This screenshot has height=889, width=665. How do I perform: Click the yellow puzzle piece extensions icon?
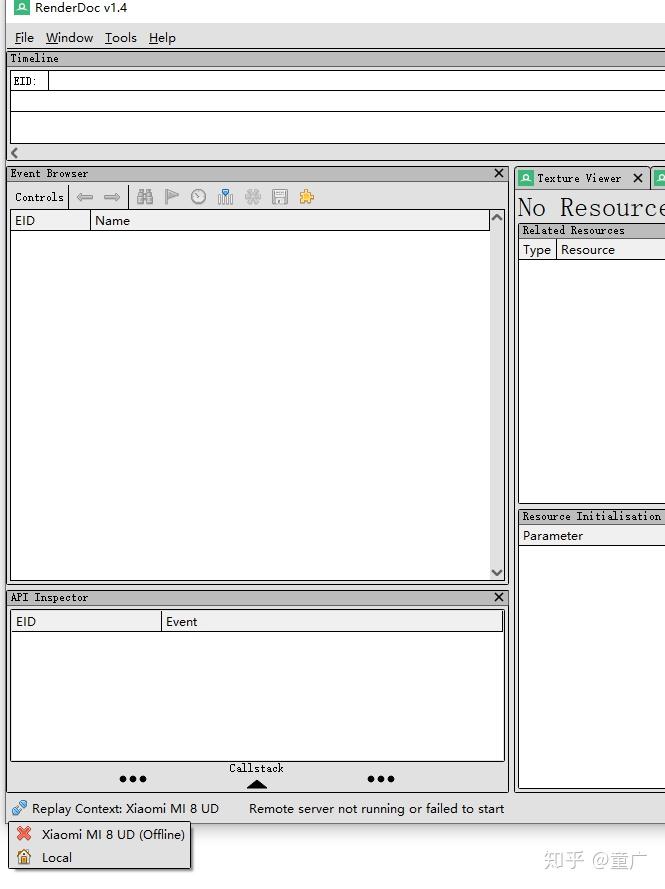pyautogui.click(x=307, y=197)
